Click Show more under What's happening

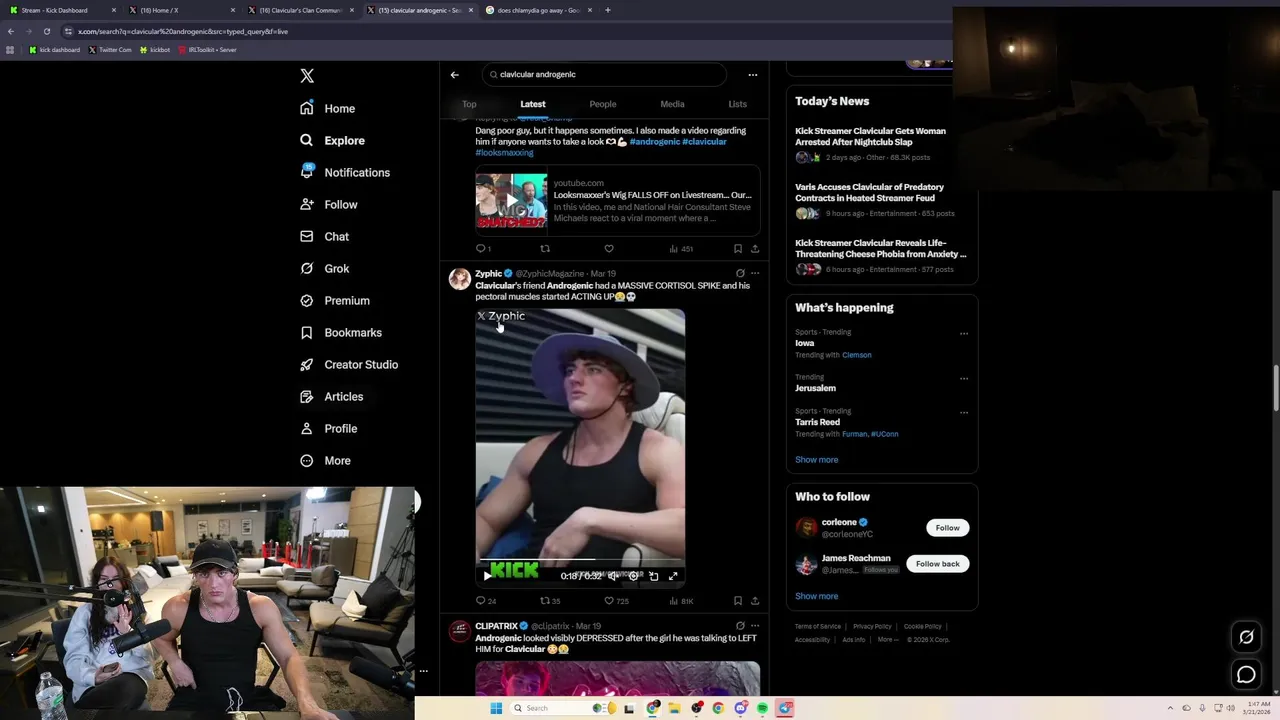tap(817, 460)
